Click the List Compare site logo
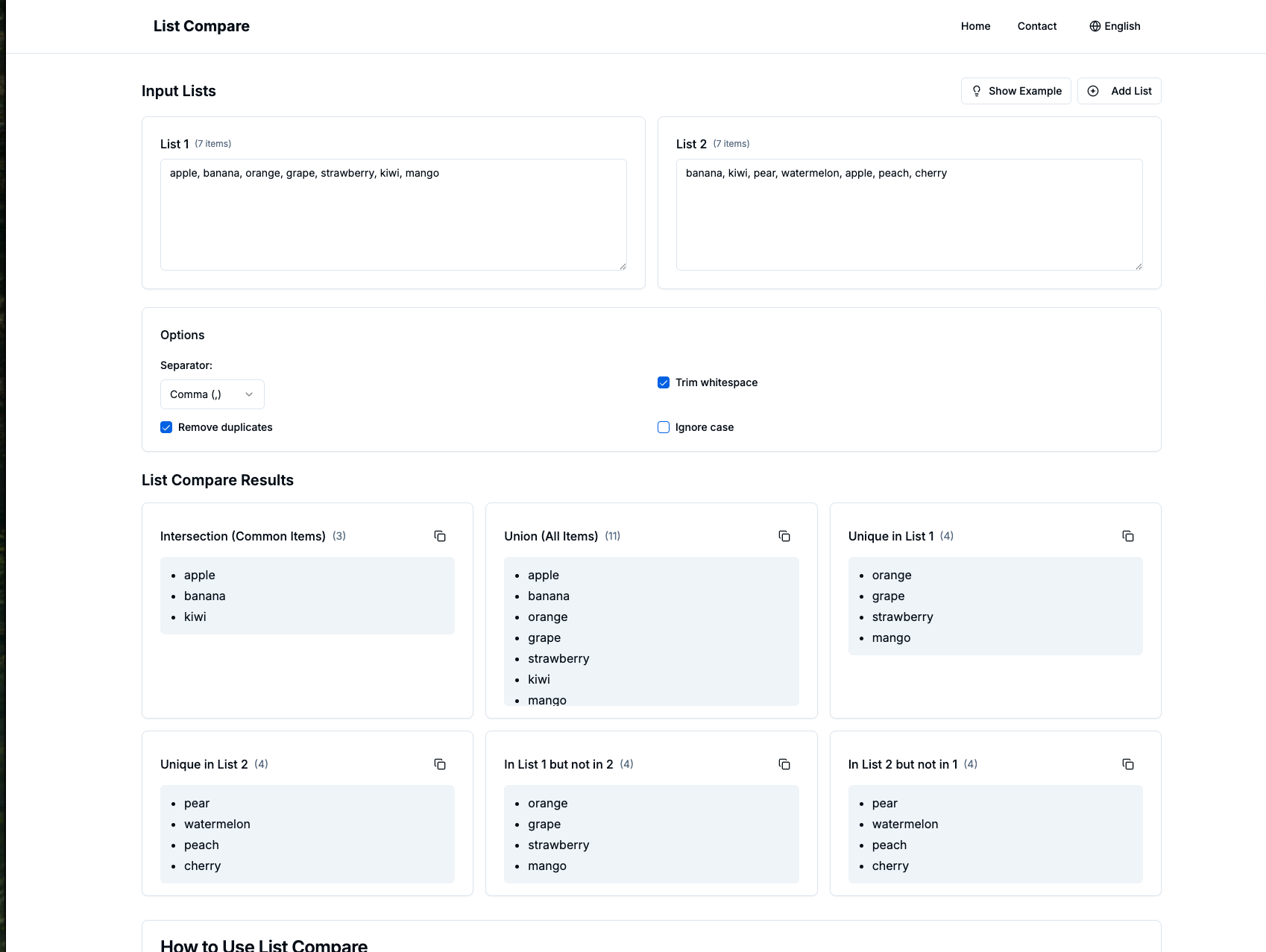 click(x=201, y=26)
